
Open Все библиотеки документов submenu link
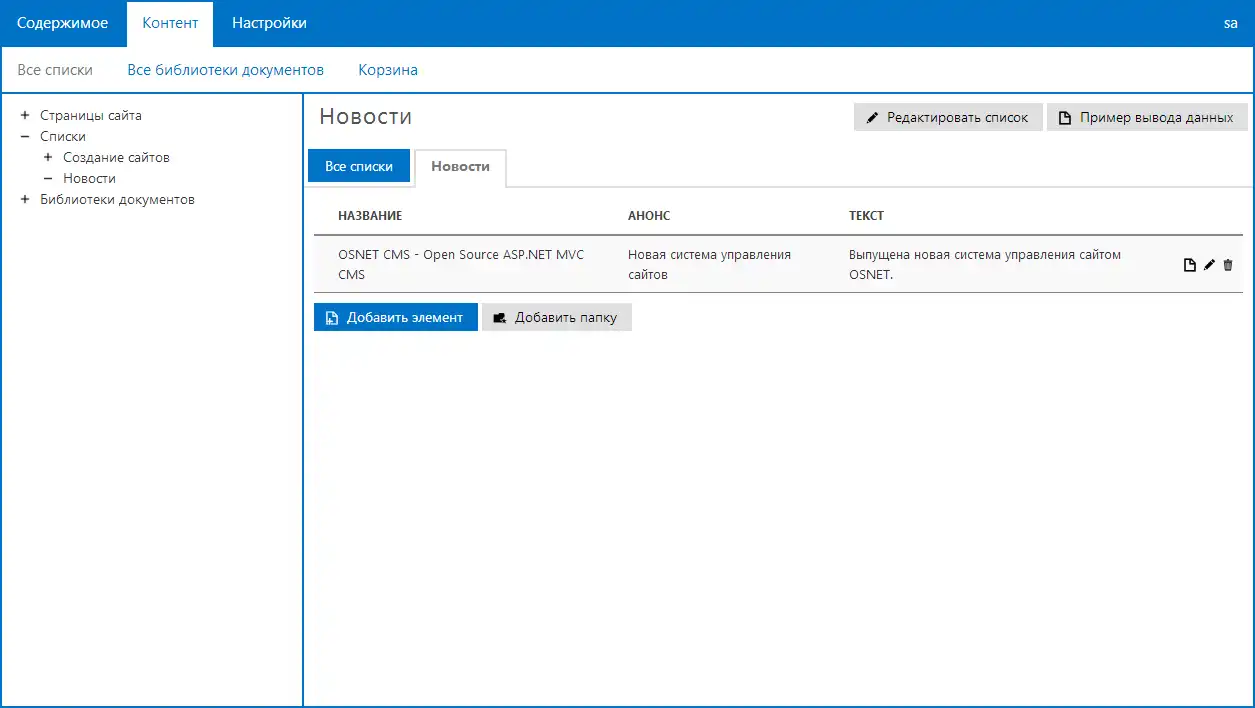click(225, 70)
